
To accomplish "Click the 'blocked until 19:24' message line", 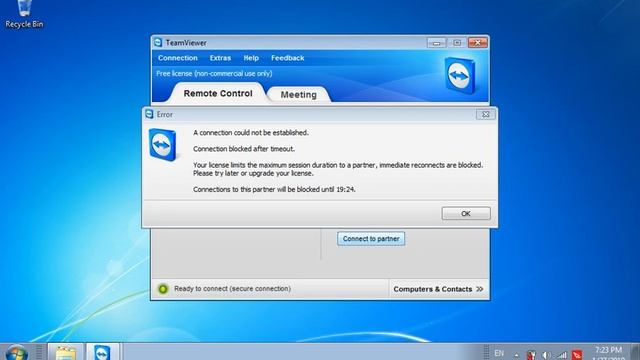I will tap(274, 189).
